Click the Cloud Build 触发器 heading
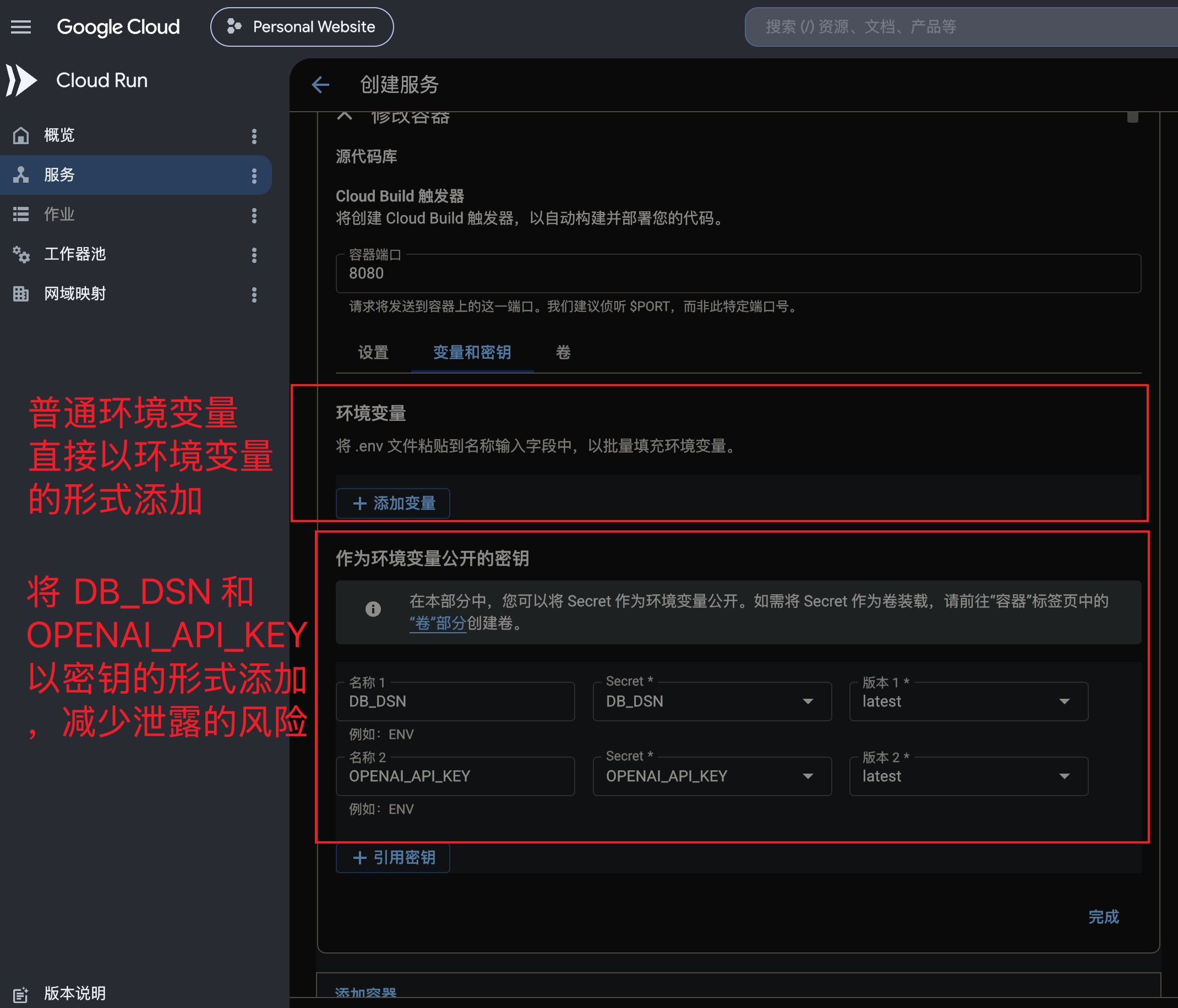This screenshot has height=1008, width=1178. [x=400, y=196]
